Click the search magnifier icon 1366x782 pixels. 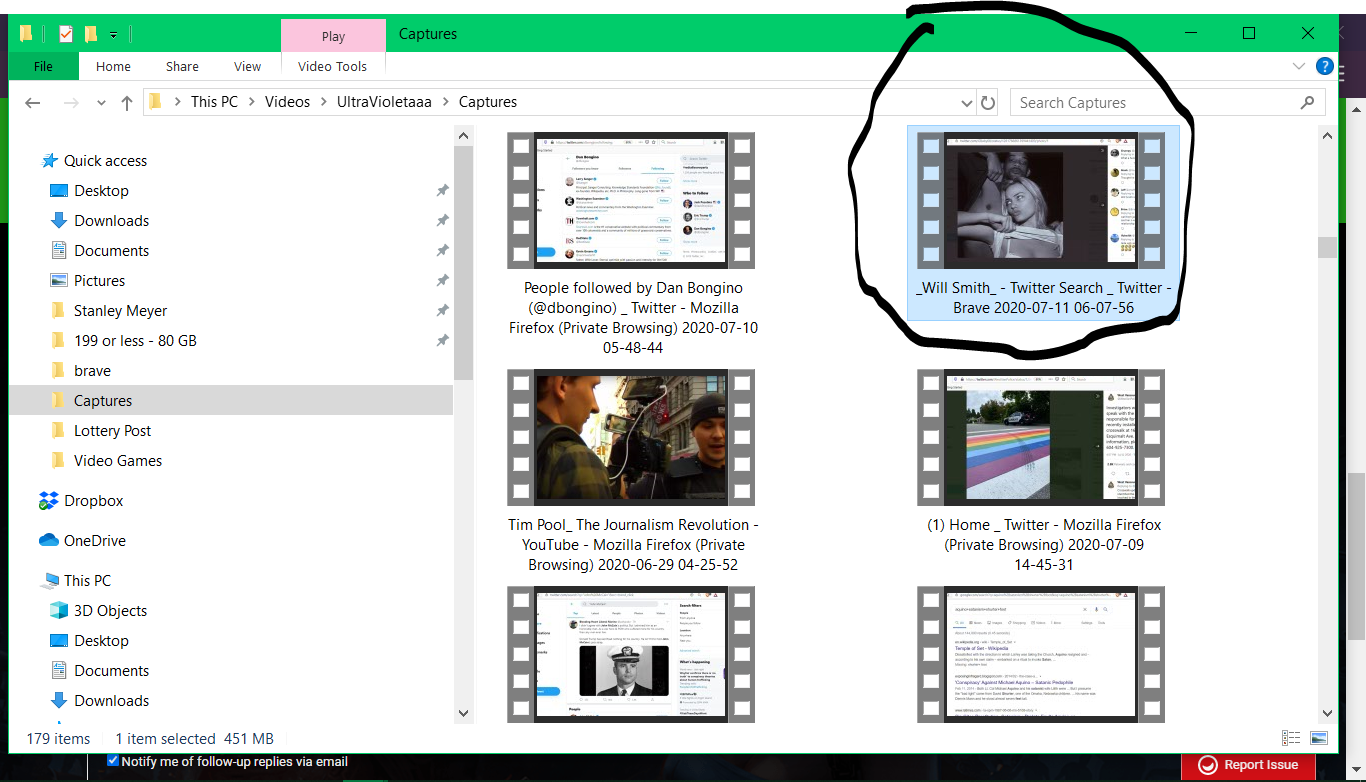click(1307, 102)
